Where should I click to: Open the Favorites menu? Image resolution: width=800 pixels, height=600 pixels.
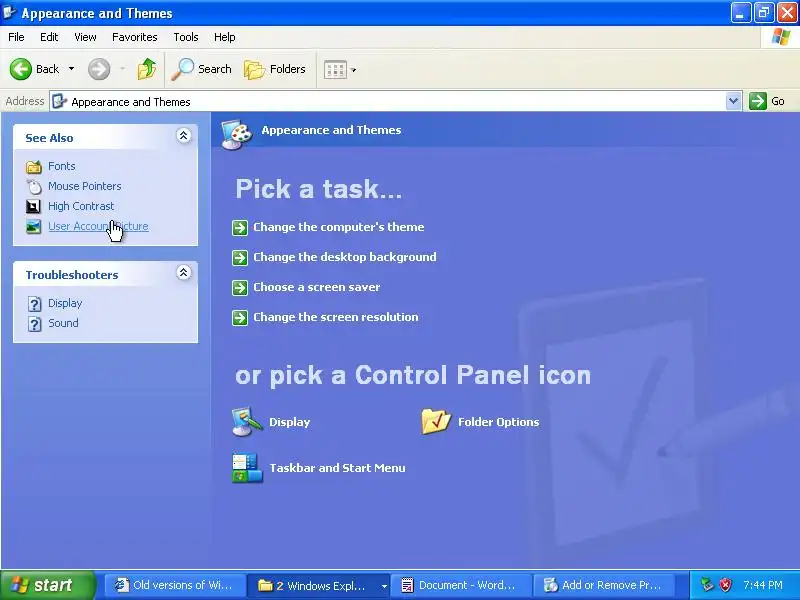pyautogui.click(x=135, y=37)
